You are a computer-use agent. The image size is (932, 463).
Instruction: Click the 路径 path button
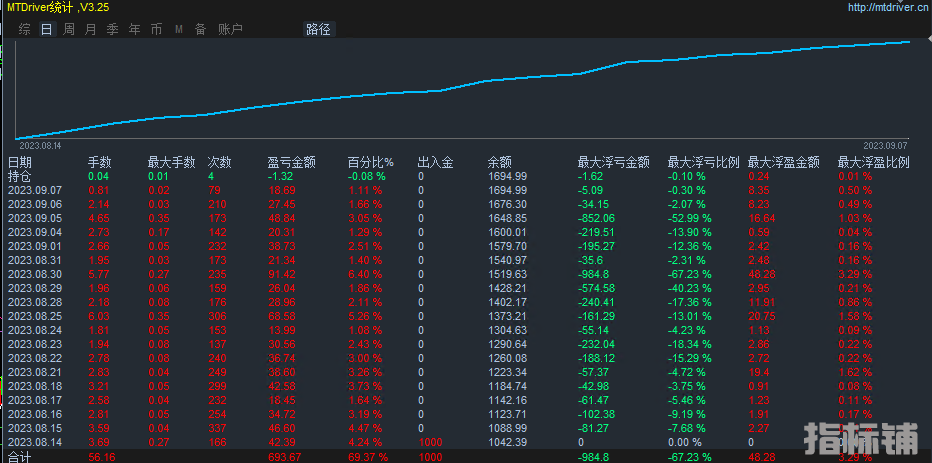(319, 29)
